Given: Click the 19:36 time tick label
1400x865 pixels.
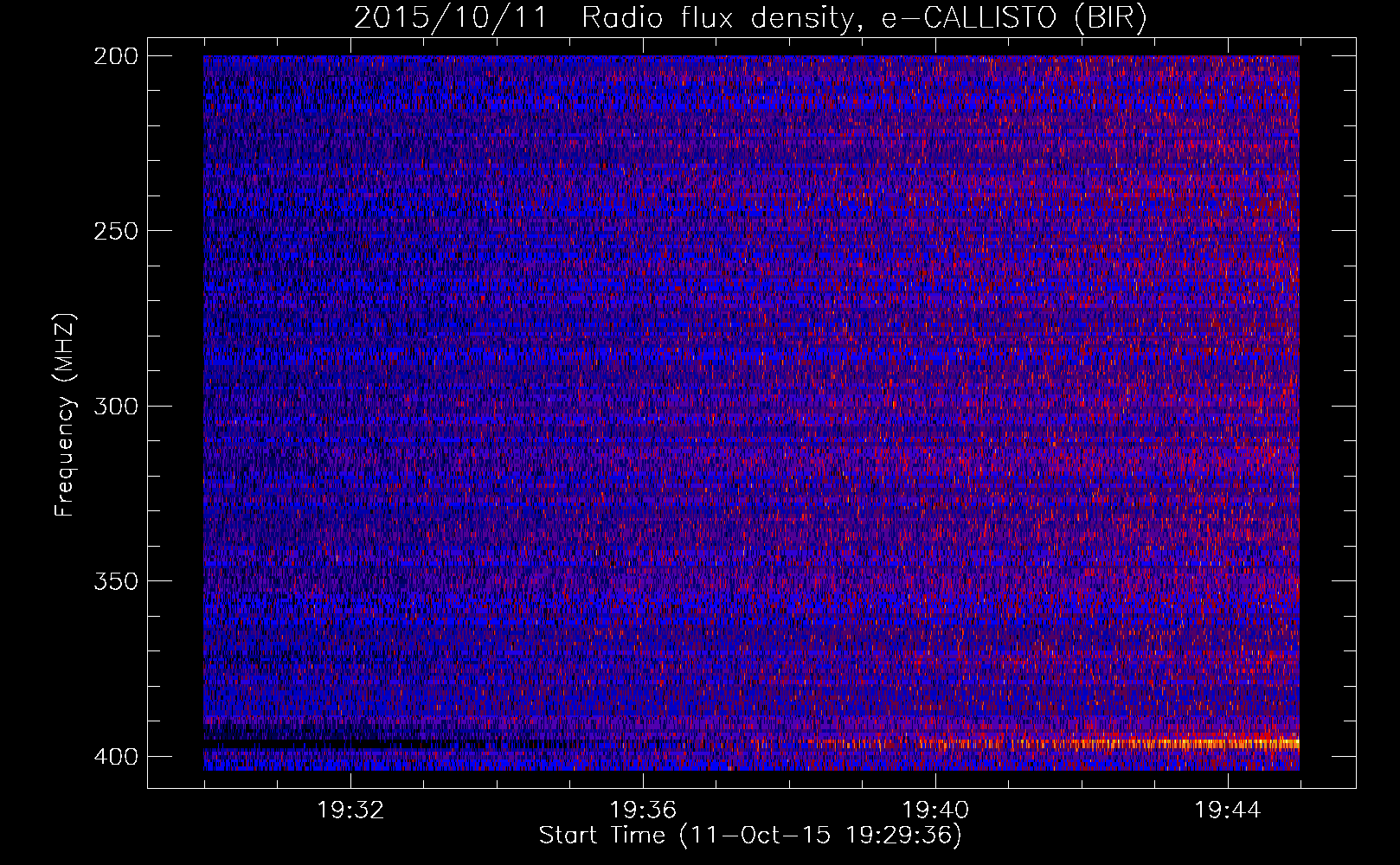Looking at the screenshot, I should coord(643,811).
